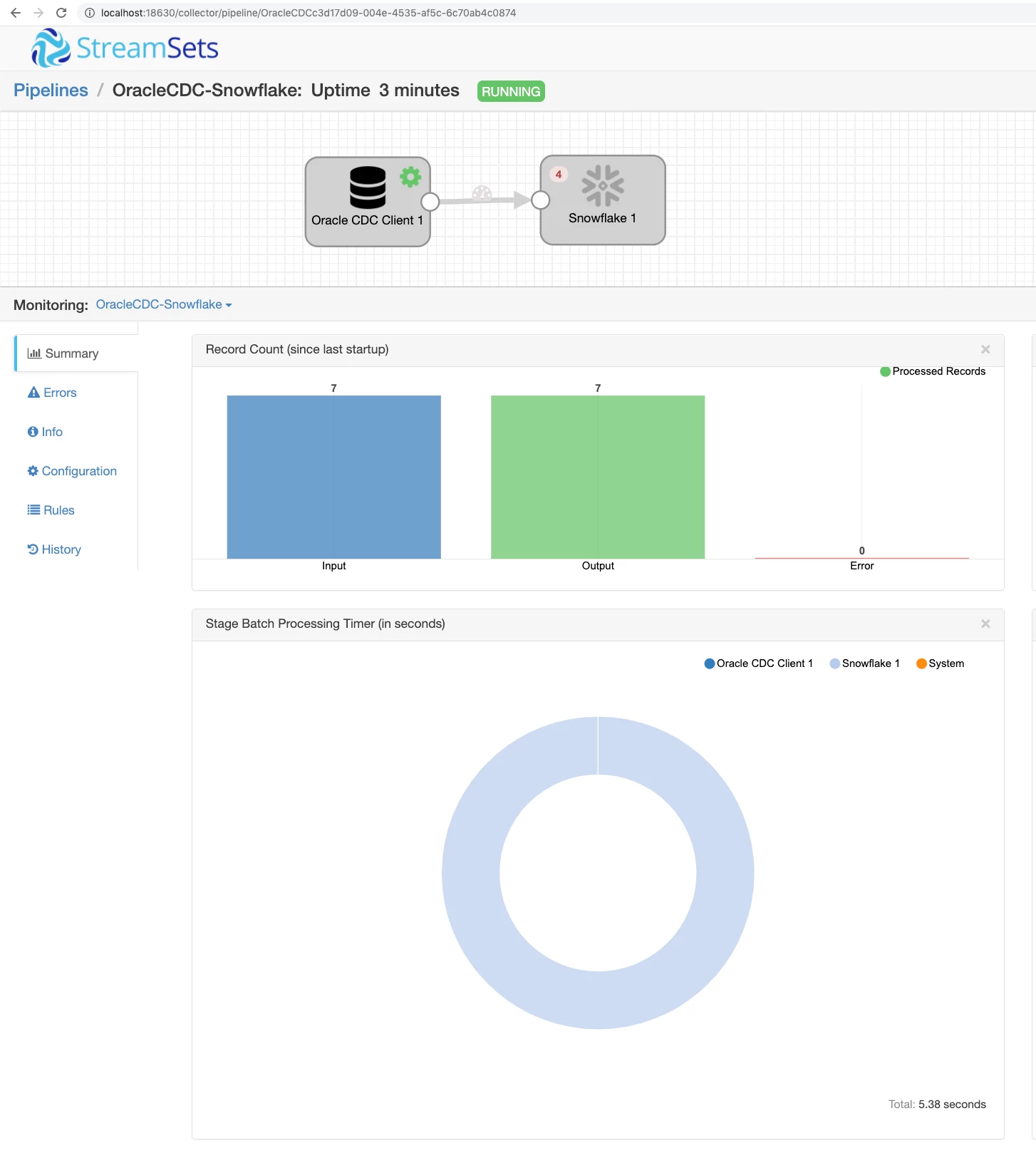Select the Summary tab

click(76, 353)
